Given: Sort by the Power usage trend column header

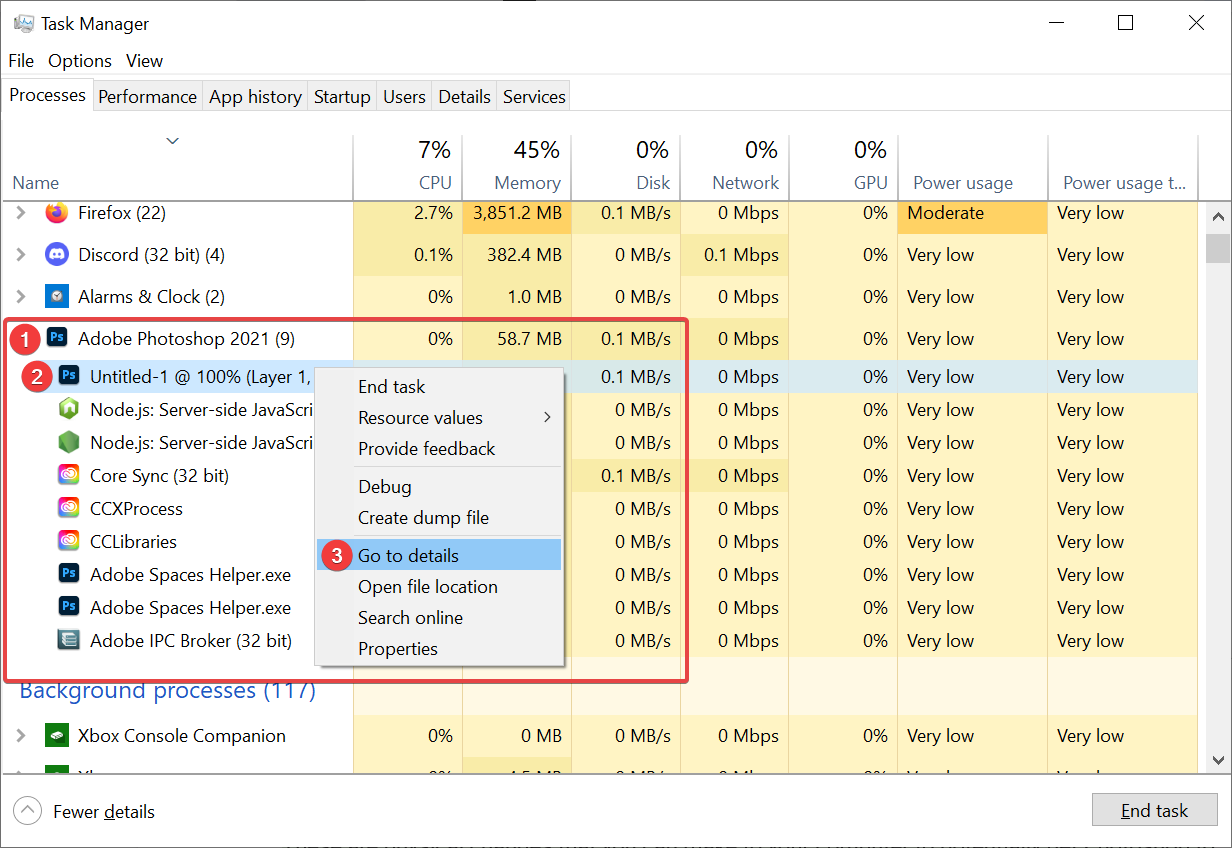Looking at the screenshot, I should point(1122,167).
